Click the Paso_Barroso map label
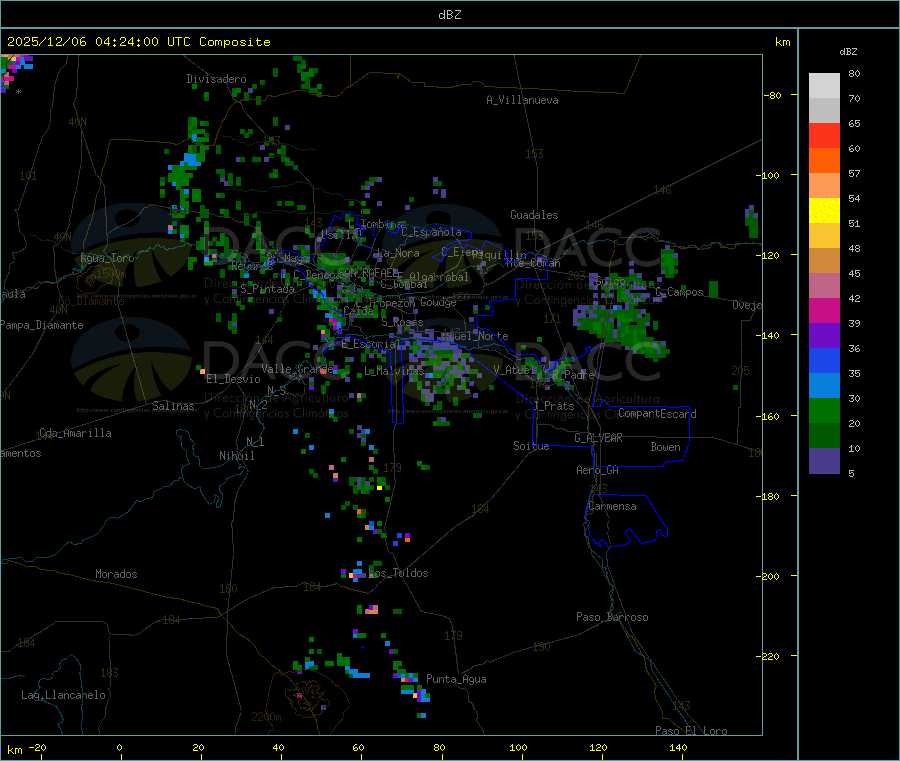Screen dimensions: 900x761 612,617
